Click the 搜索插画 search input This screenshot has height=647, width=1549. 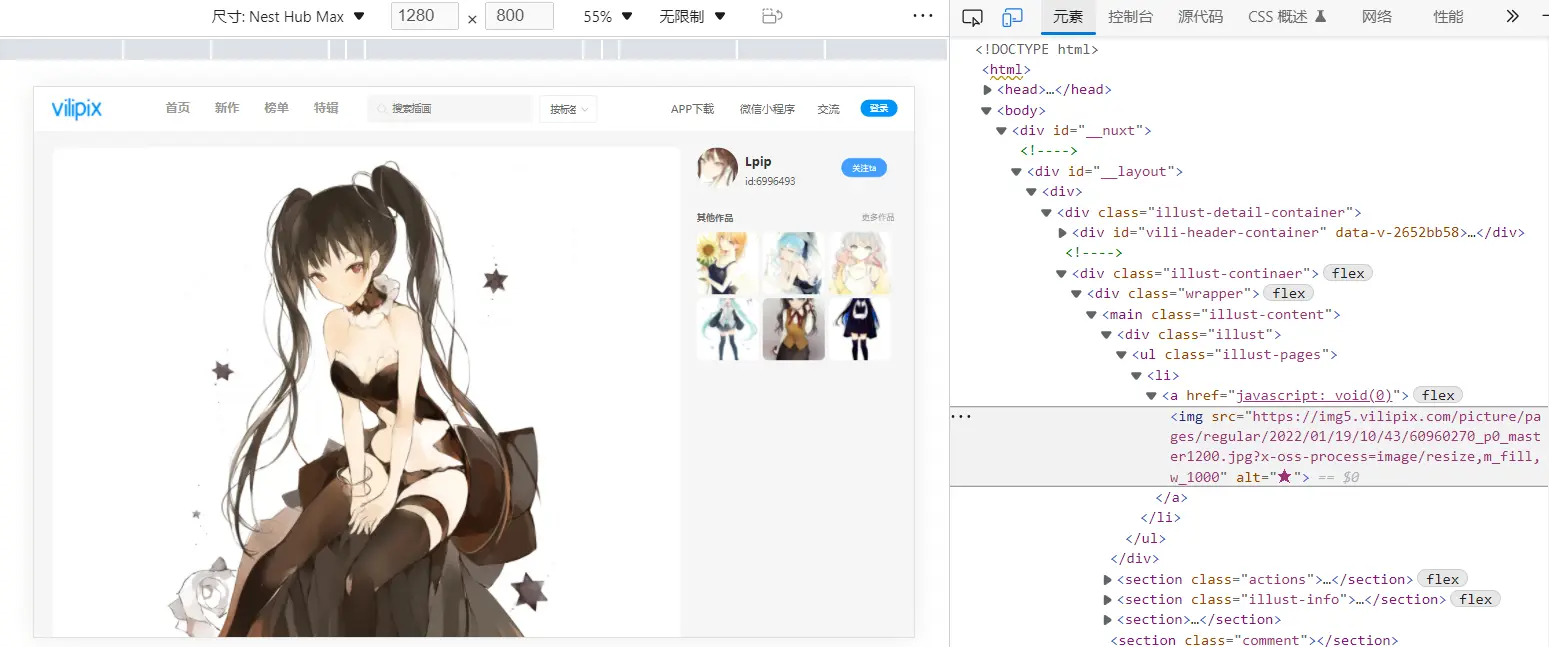[x=450, y=109]
